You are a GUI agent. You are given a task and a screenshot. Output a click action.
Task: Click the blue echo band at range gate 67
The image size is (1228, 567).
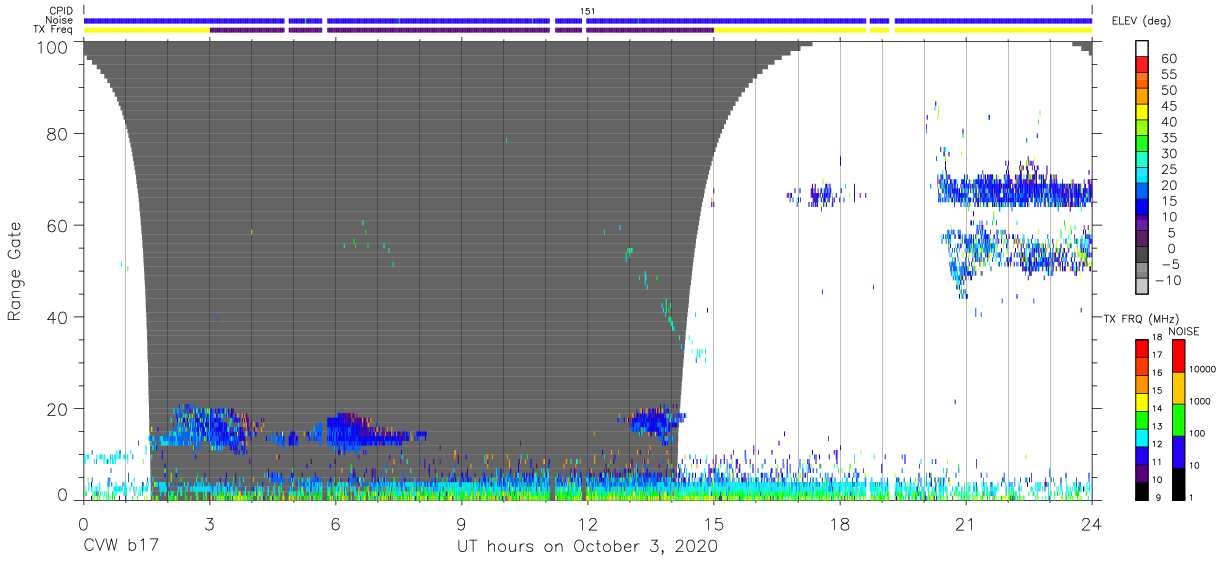pyautogui.click(x=1014, y=190)
